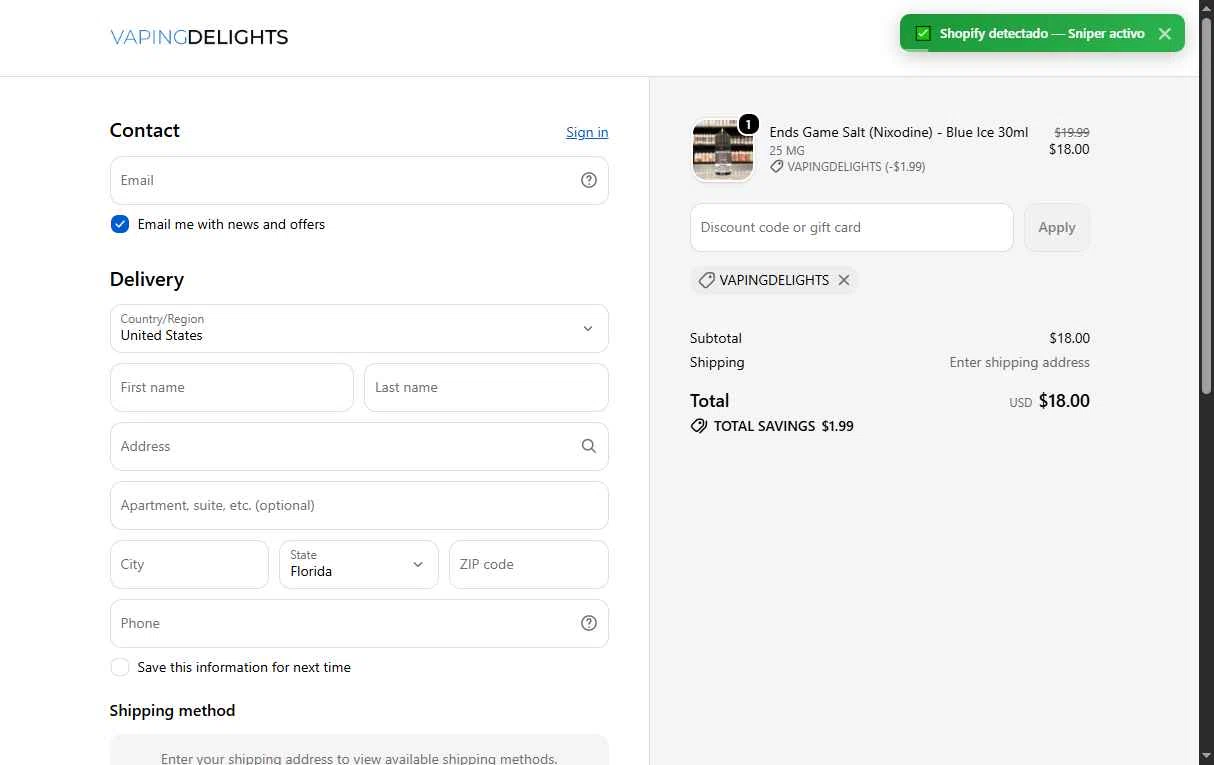Click the Address search magnifier icon
The image size is (1214, 765).
pos(589,446)
